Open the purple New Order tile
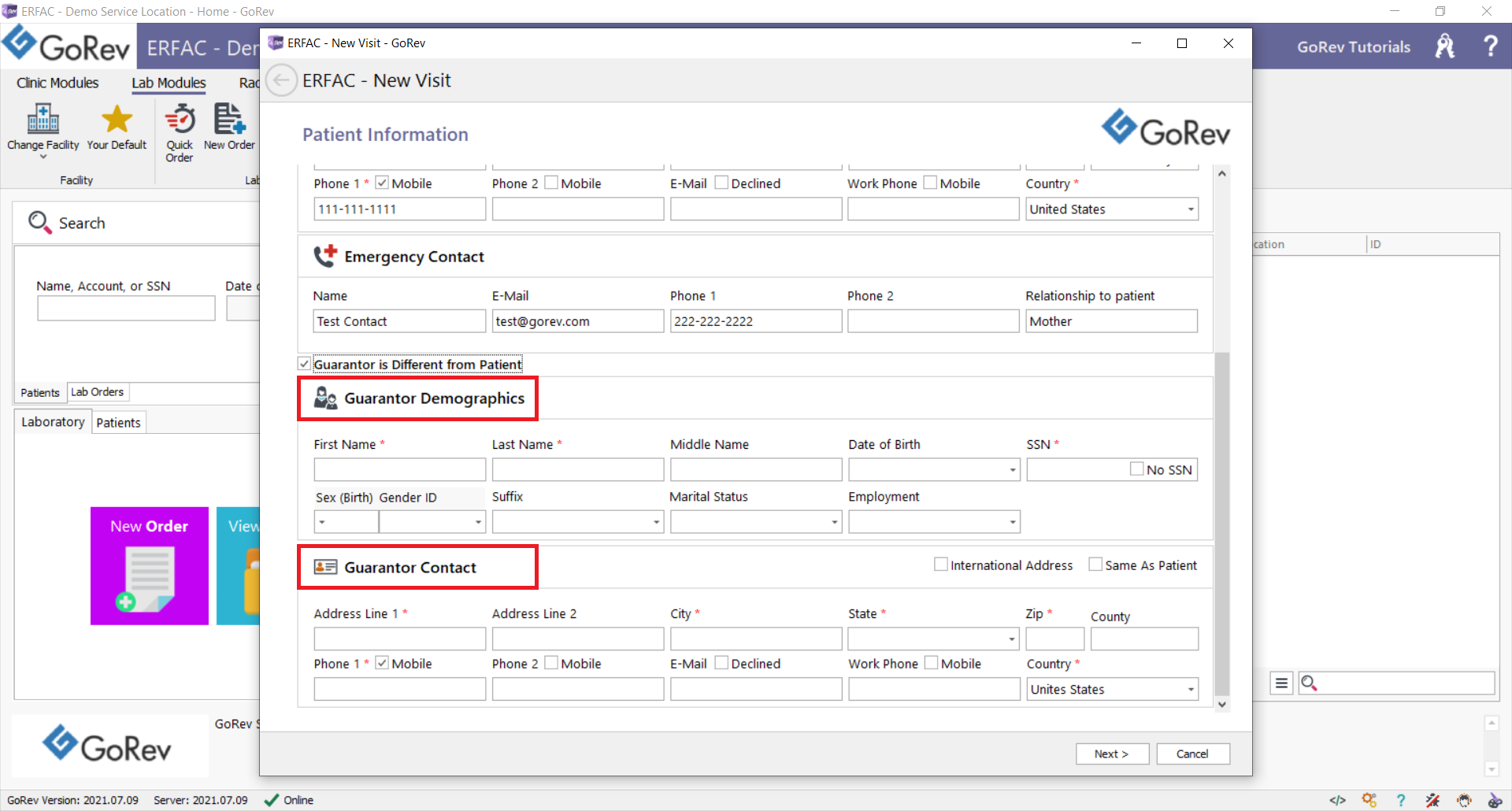 pyautogui.click(x=150, y=565)
